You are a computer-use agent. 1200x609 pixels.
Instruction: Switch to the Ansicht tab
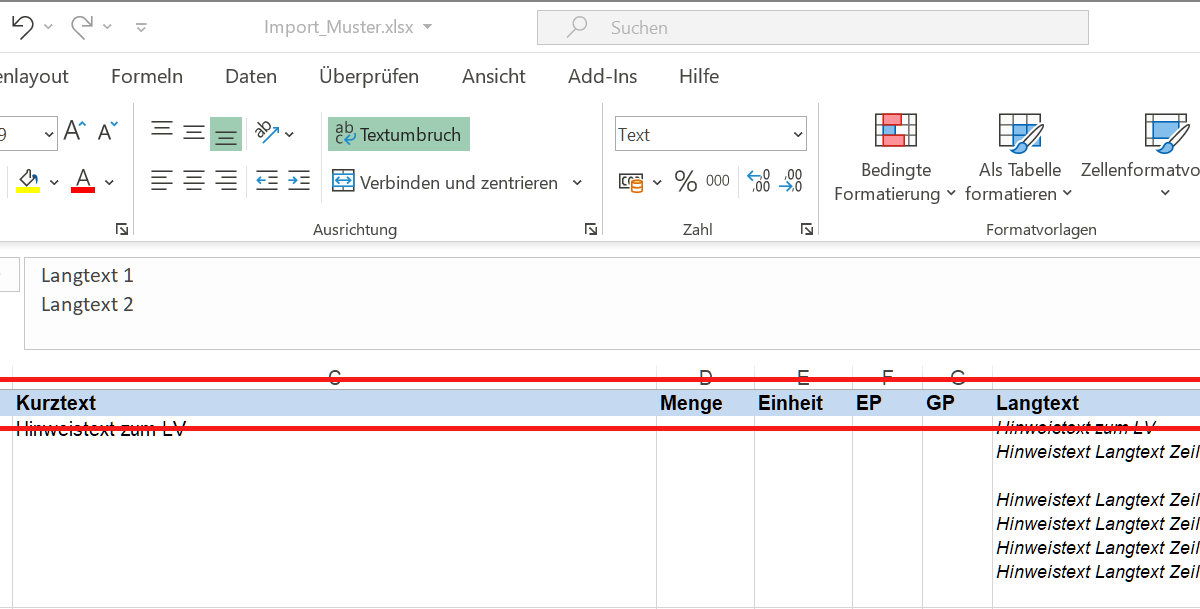point(494,76)
